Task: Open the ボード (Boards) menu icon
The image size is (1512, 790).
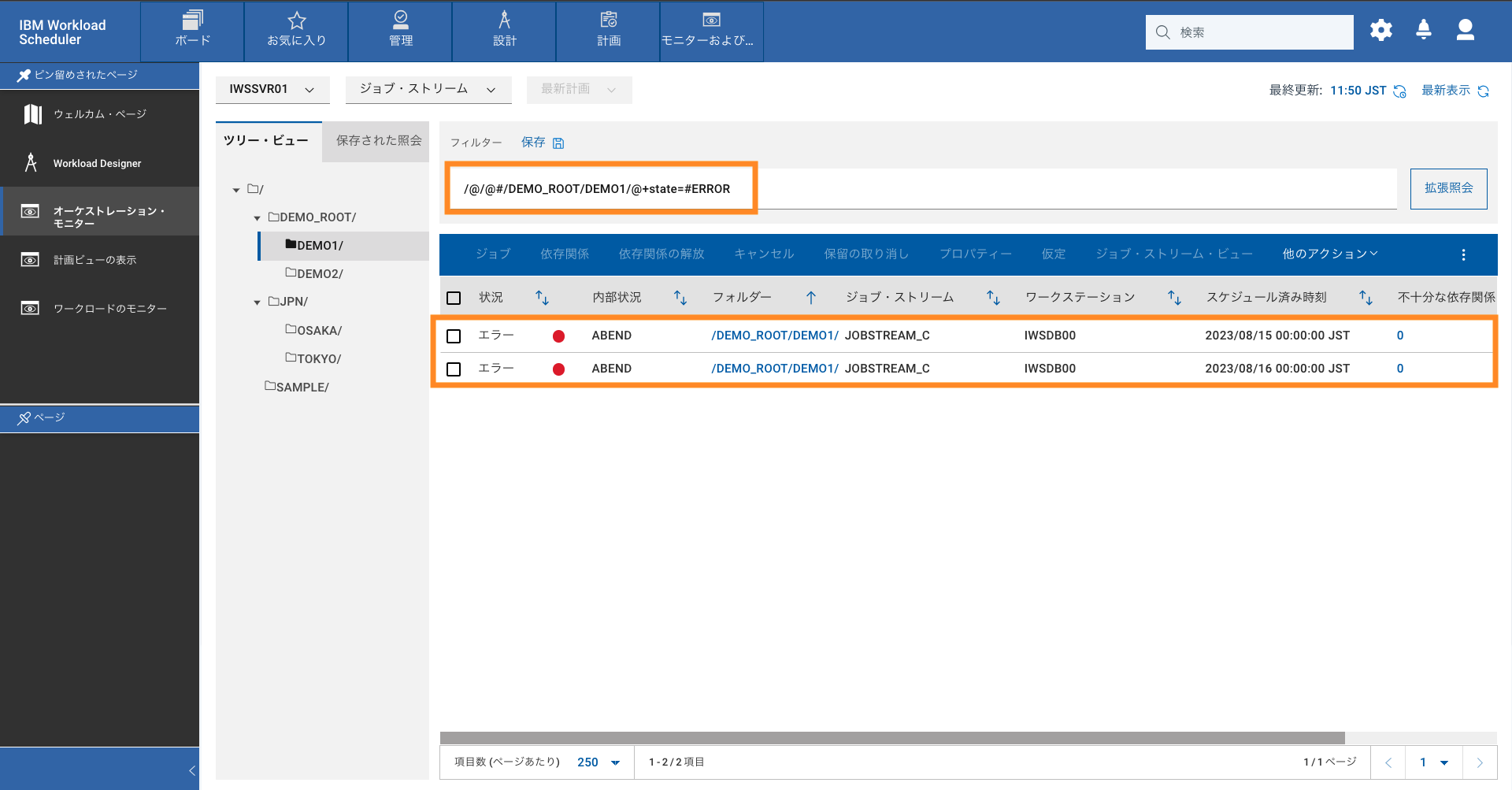Action: 192,20
